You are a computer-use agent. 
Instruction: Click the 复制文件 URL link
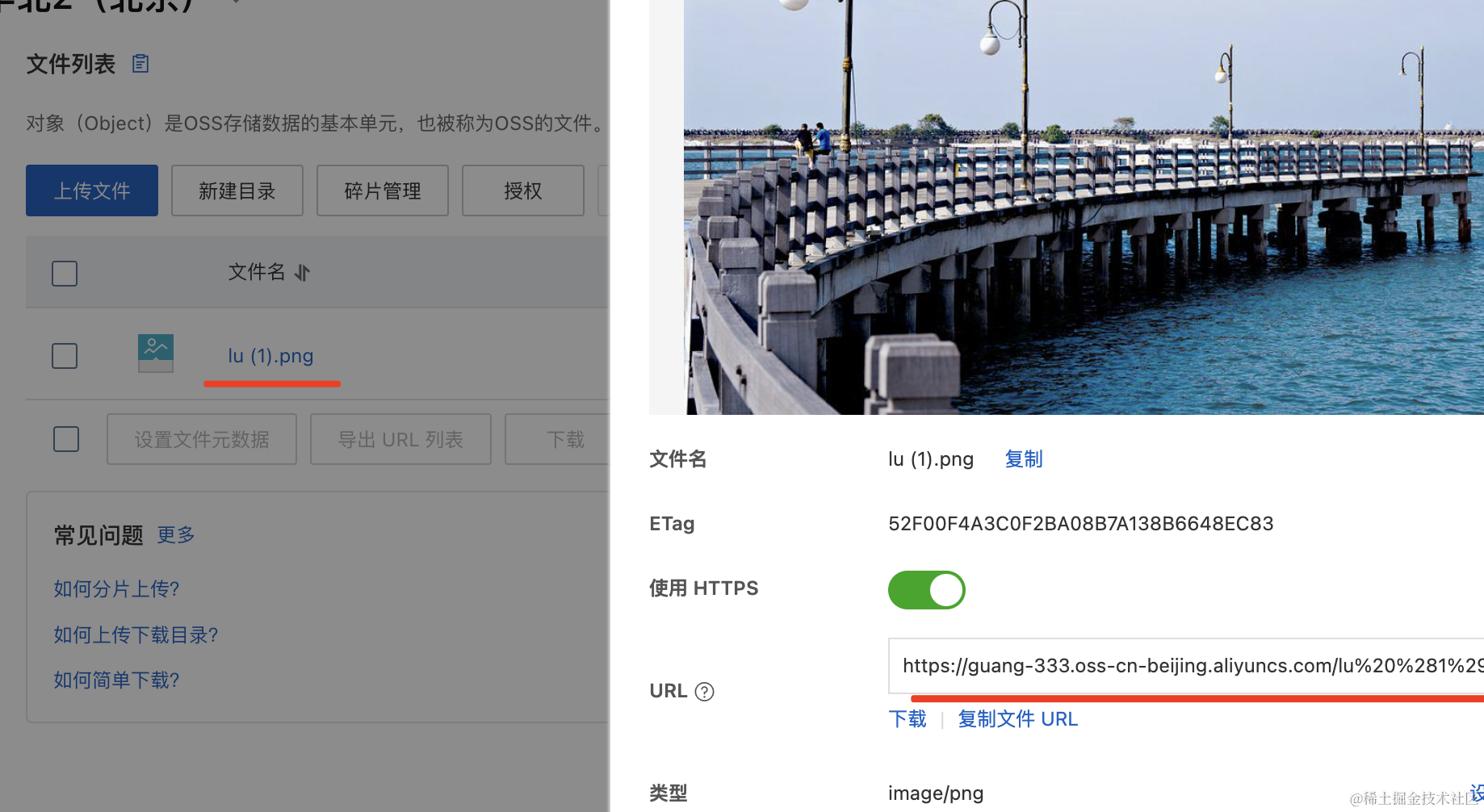(1017, 719)
